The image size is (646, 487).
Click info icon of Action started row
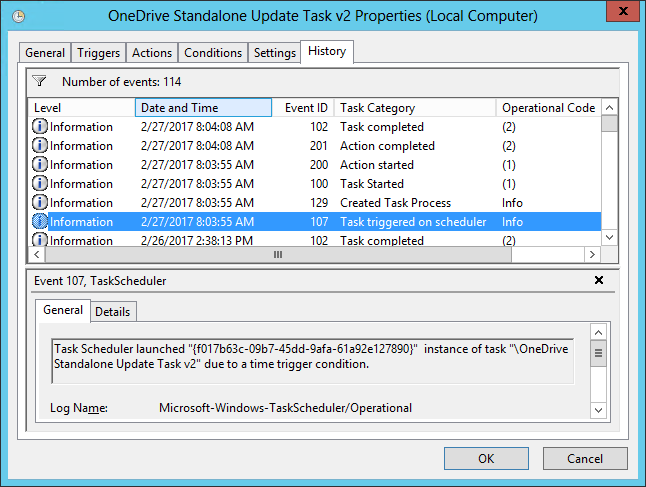[x=40, y=164]
